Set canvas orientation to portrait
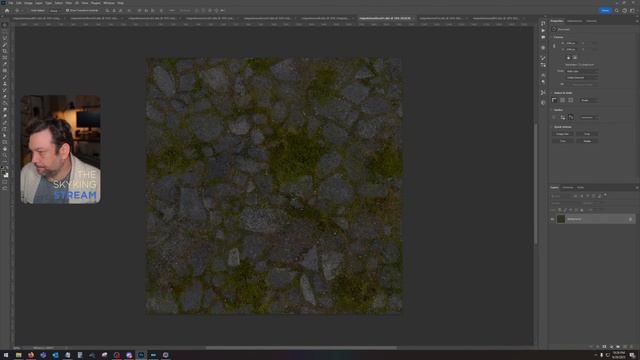 point(569,58)
